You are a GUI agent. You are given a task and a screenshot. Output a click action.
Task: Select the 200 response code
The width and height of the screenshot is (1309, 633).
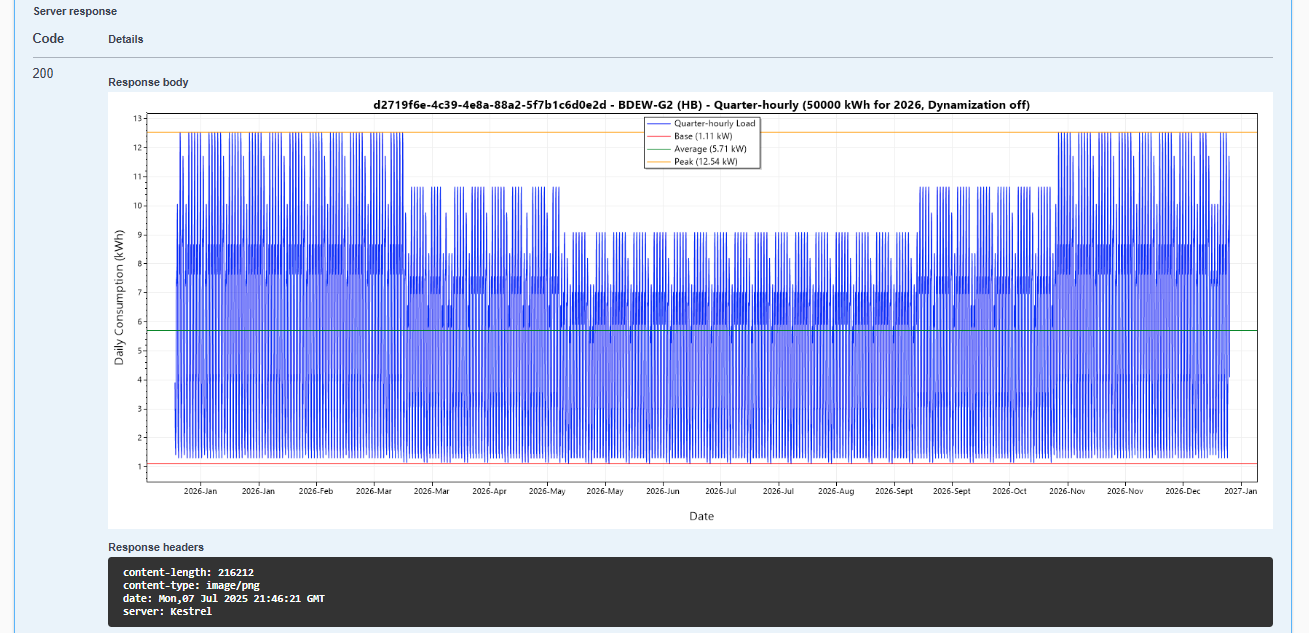point(43,73)
